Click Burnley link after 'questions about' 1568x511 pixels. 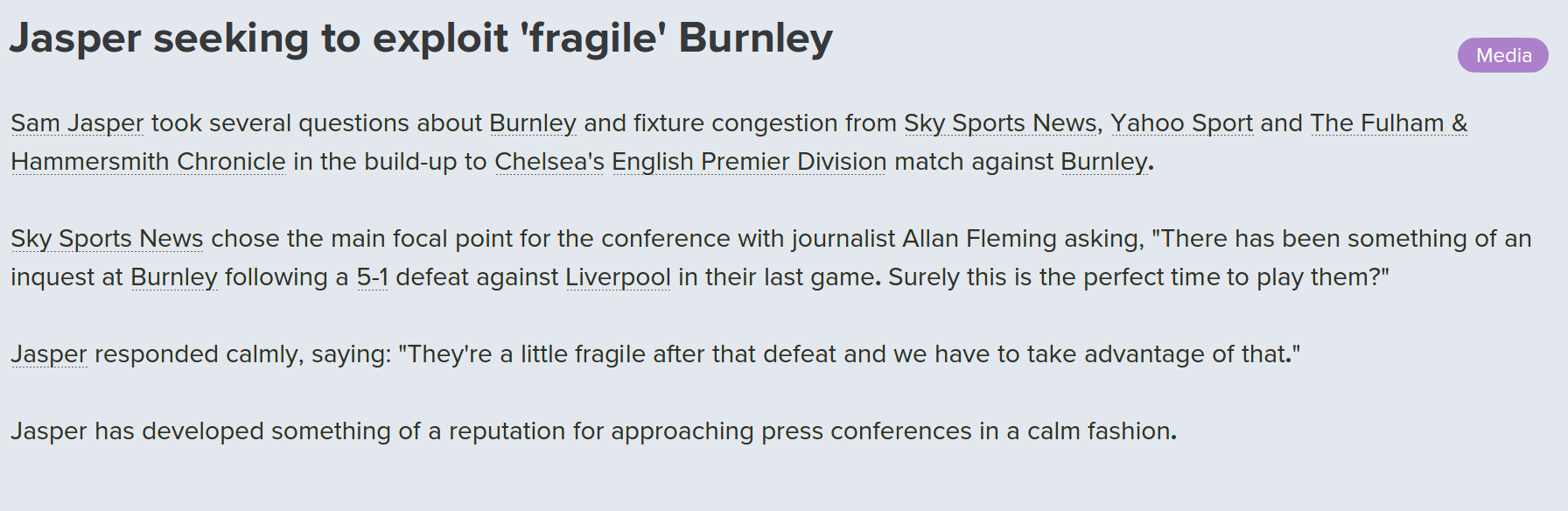pos(532,123)
